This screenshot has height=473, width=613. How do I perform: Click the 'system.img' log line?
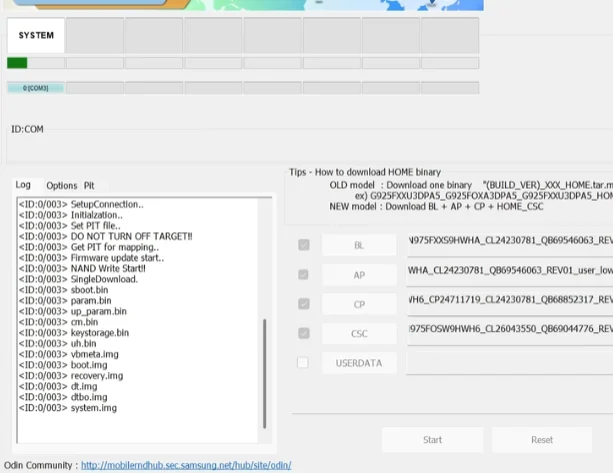pyautogui.click(x=68, y=408)
